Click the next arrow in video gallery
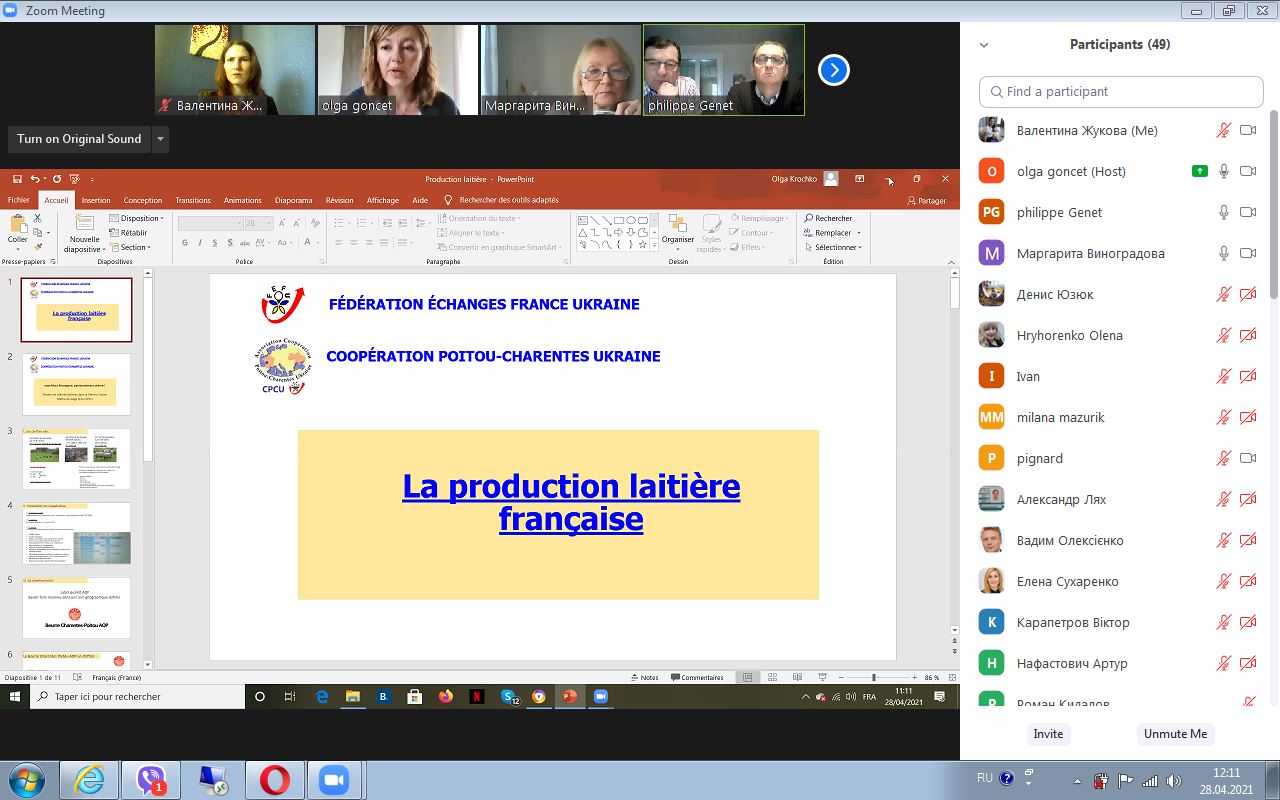Screen dimensions: 1280x800 [x=833, y=70]
